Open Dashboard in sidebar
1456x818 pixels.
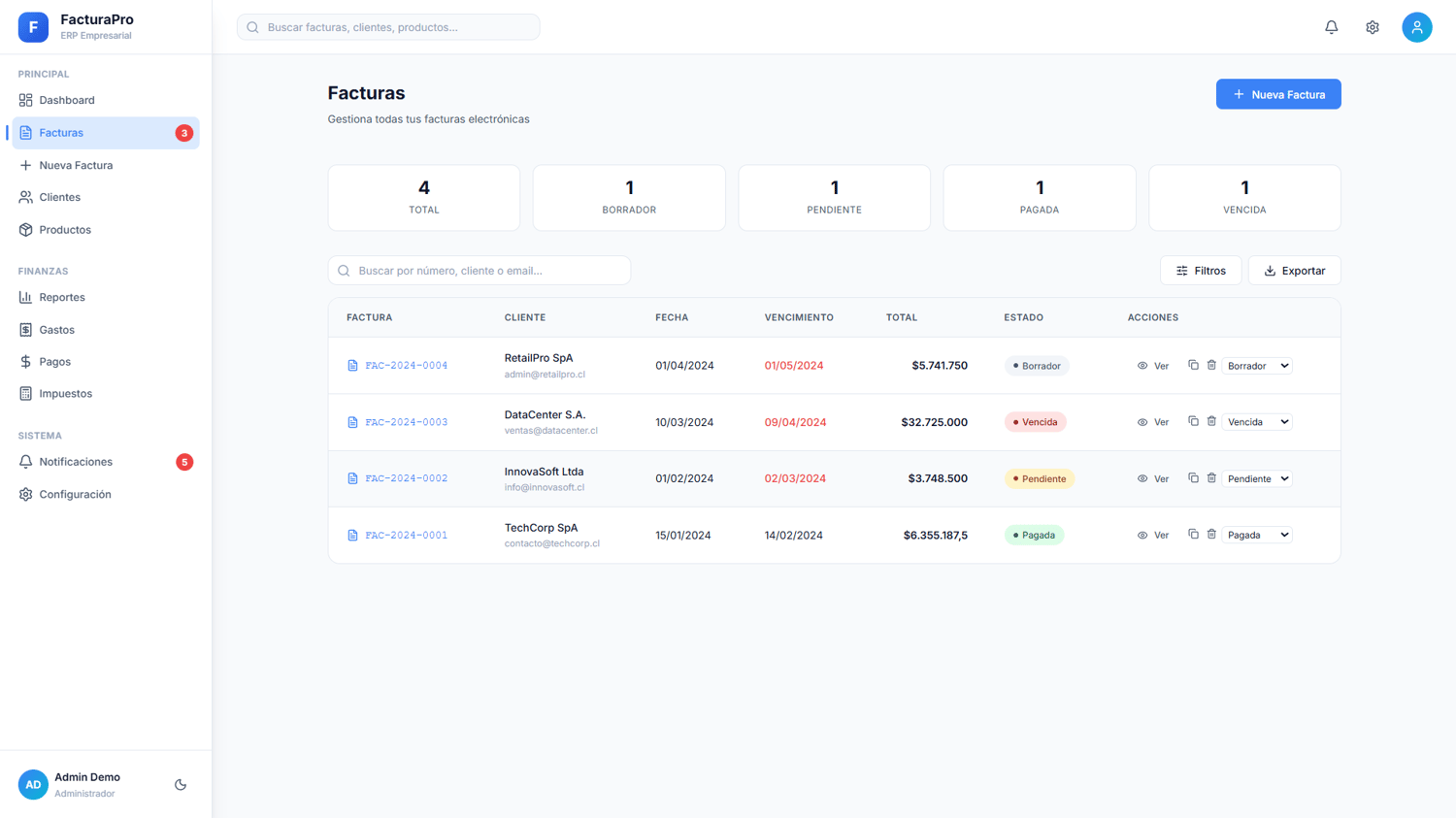[105, 100]
